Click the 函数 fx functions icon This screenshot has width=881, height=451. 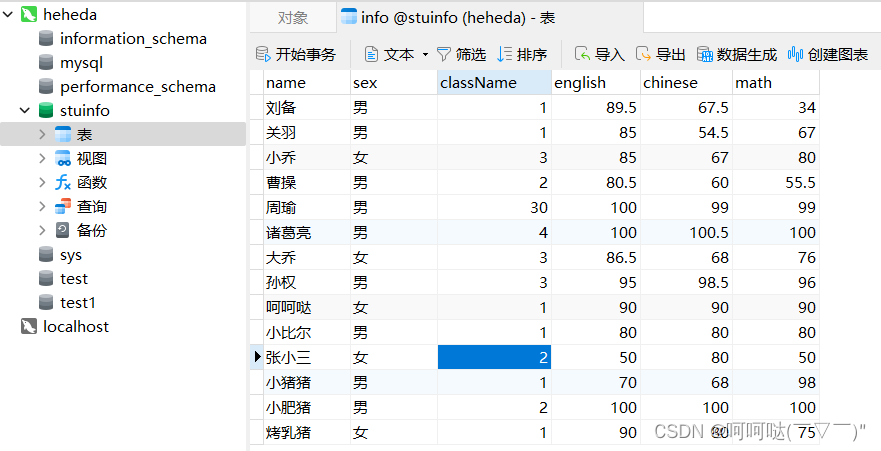pyautogui.click(x=63, y=183)
